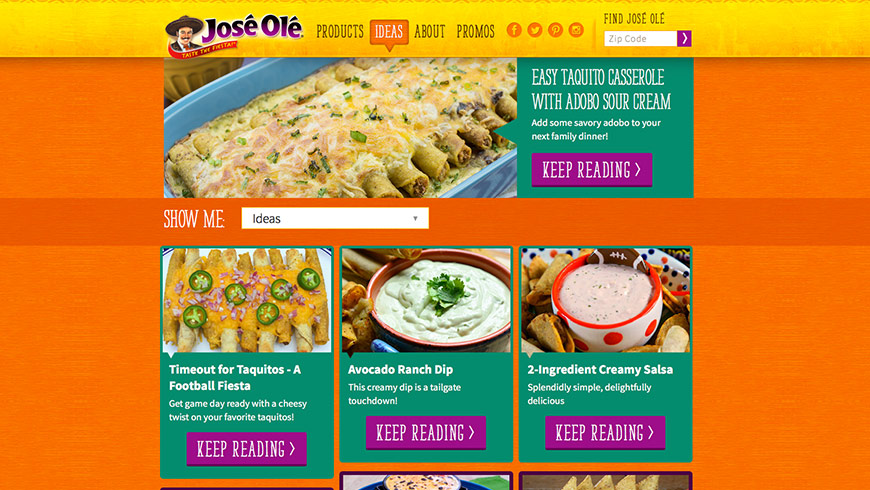Screen dimensions: 870x490
Task: Click the José Olé logo
Action: [234, 36]
